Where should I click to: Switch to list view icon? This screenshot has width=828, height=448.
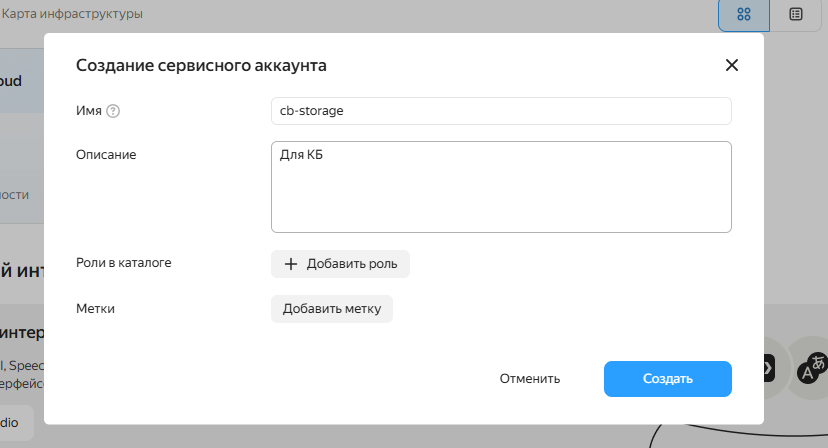795,15
